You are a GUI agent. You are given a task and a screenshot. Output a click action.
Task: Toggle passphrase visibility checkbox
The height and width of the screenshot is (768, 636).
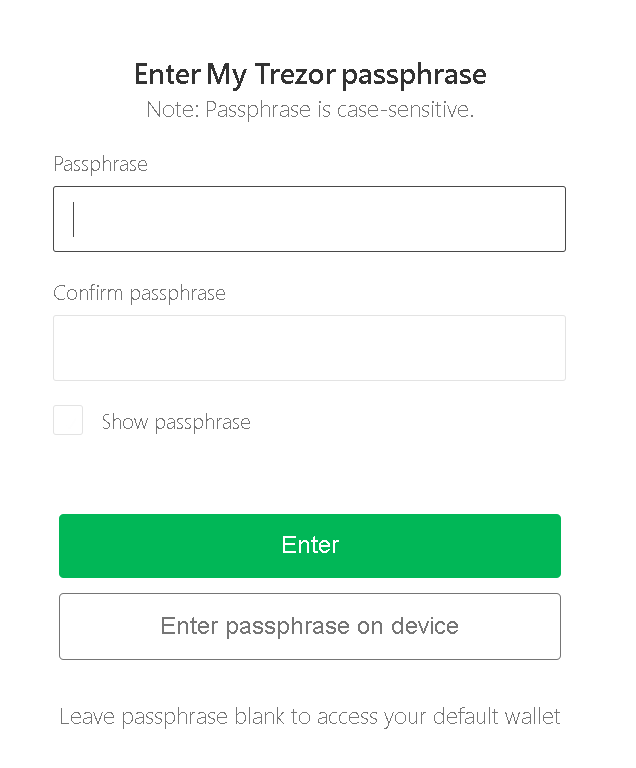pos(68,421)
